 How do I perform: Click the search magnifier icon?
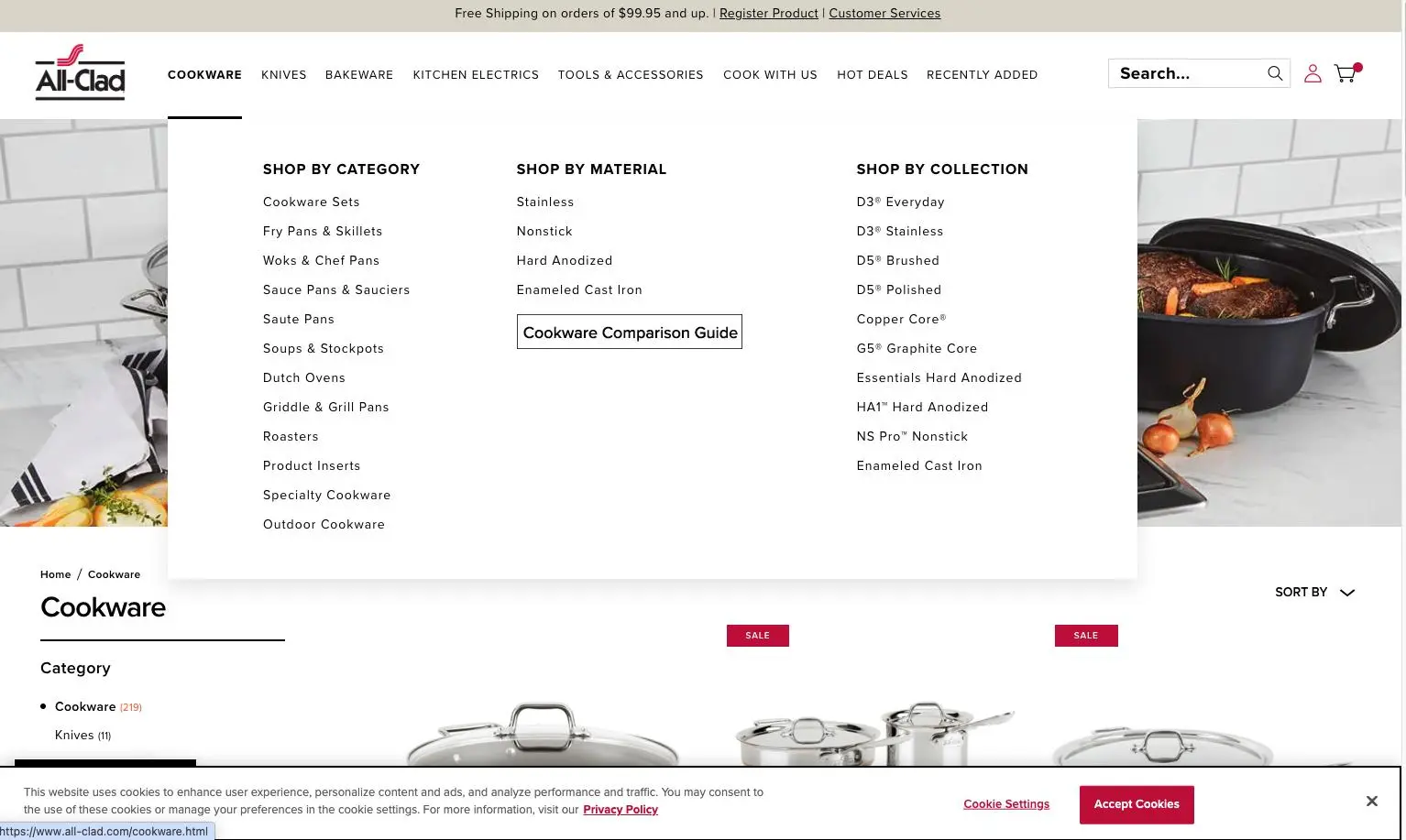[1275, 73]
